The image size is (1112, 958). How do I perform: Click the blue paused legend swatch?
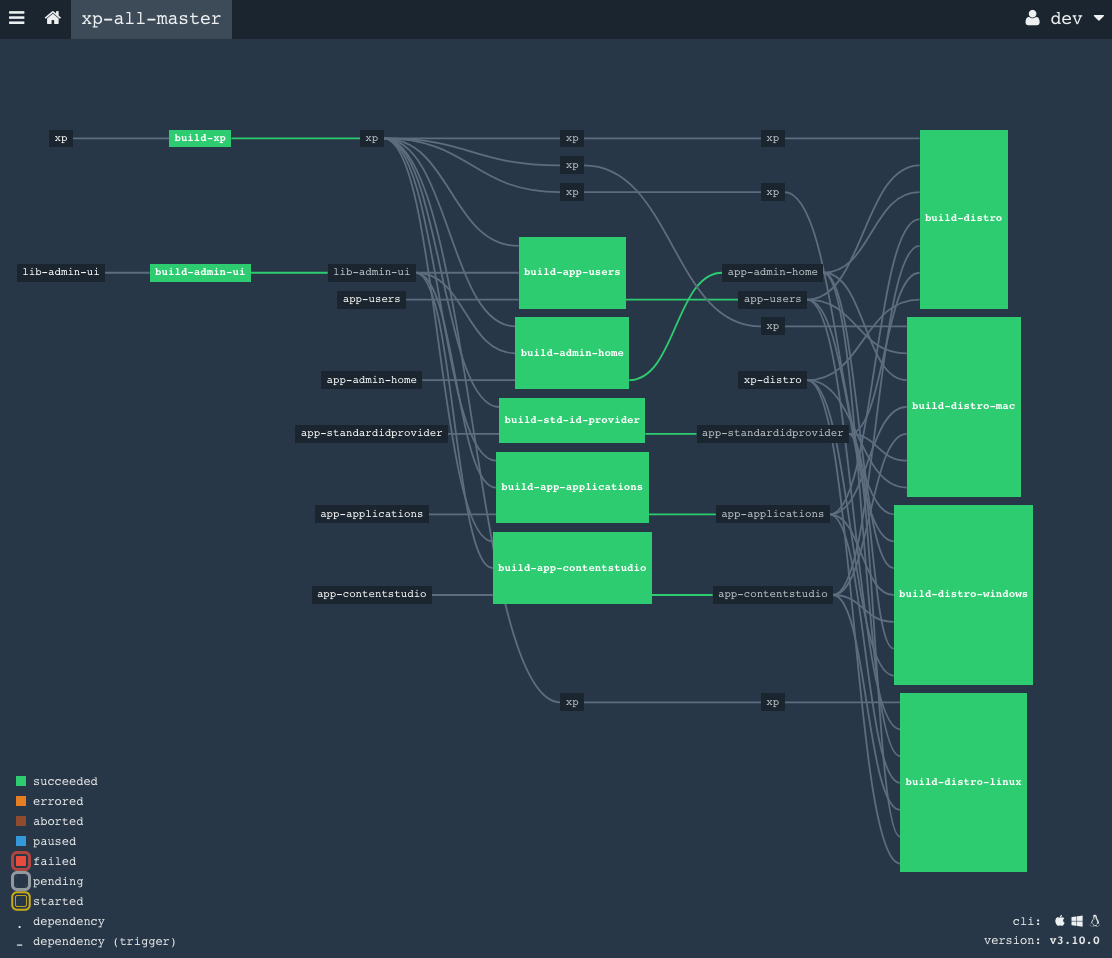click(x=21, y=841)
